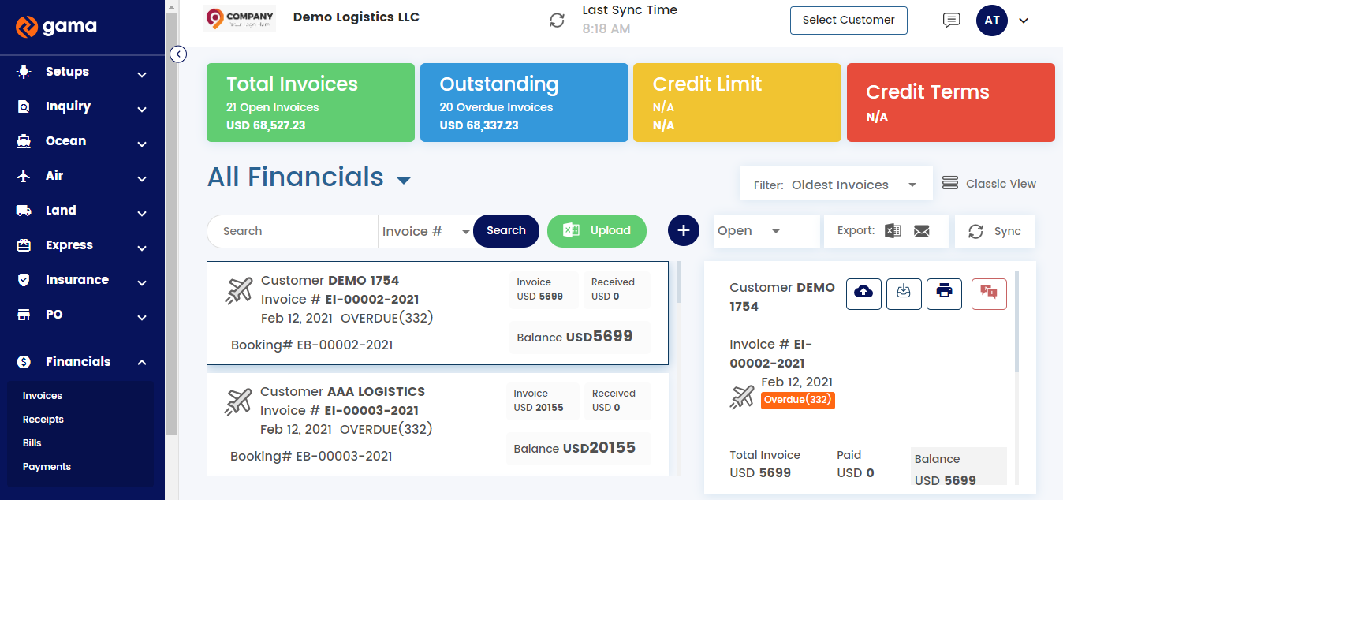This screenshot has width=1348, height=634.
Task: Open the account menu beside the AT avatar
Action: tap(1022, 20)
